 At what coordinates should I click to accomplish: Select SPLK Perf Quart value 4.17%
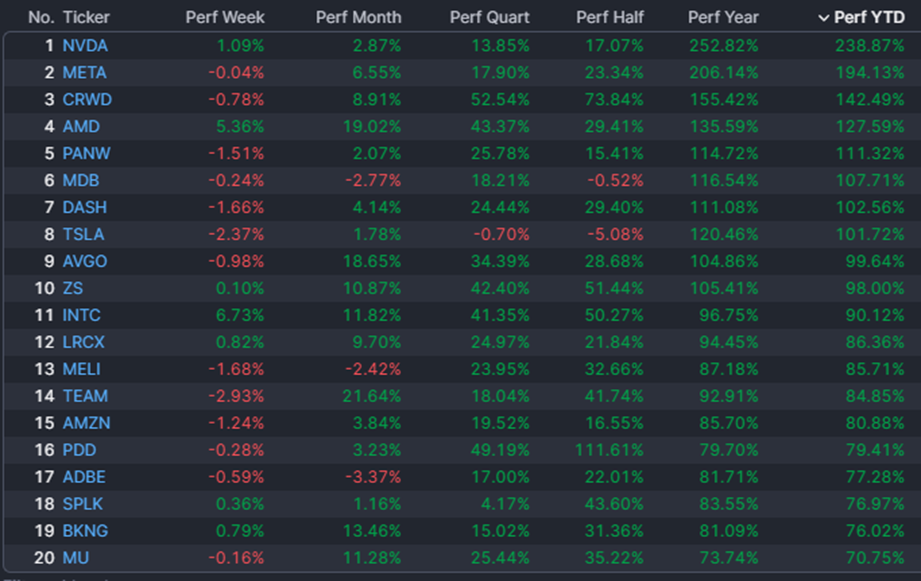[x=505, y=504]
